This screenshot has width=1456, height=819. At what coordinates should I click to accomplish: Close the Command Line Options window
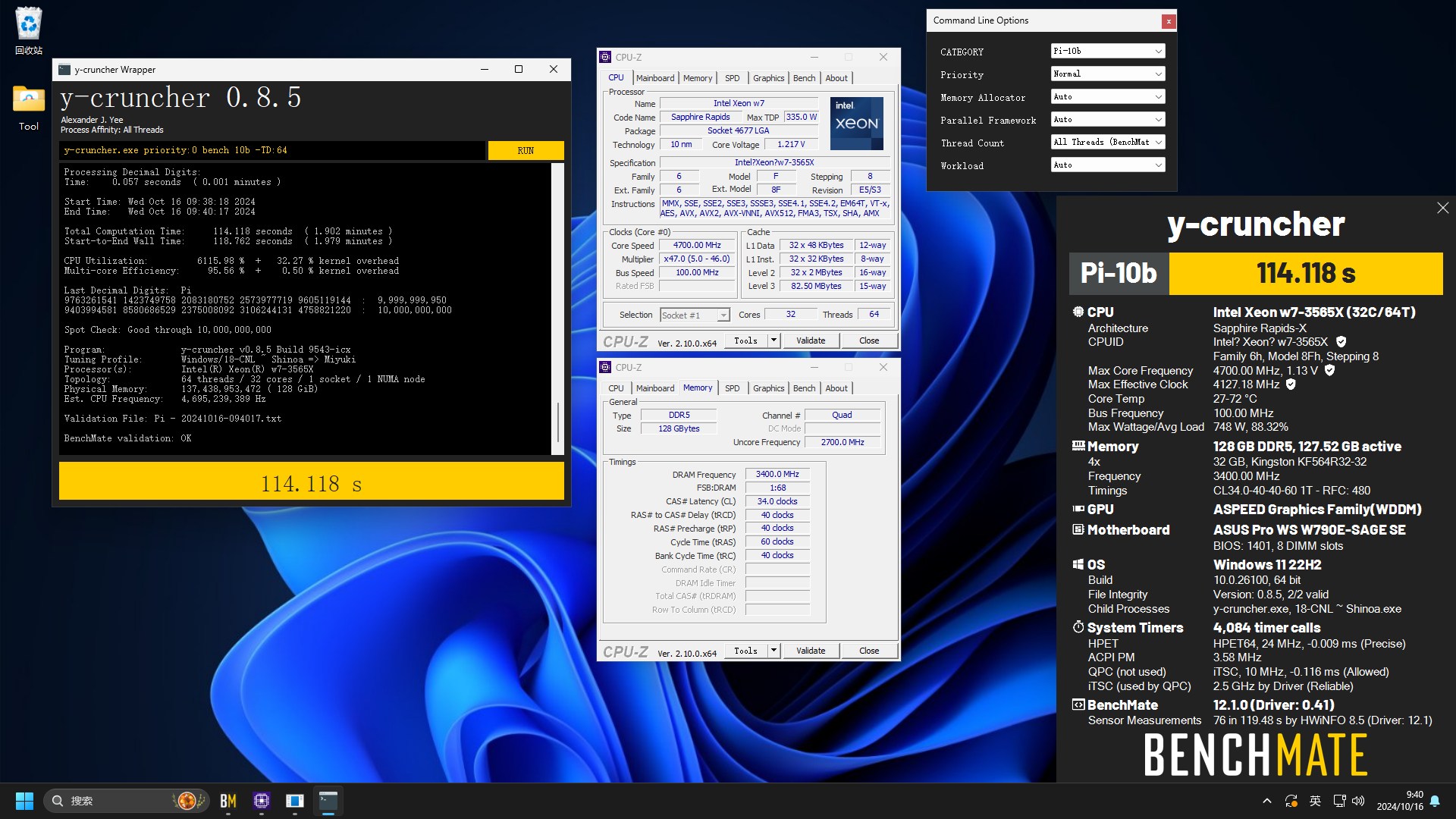pos(1169,21)
